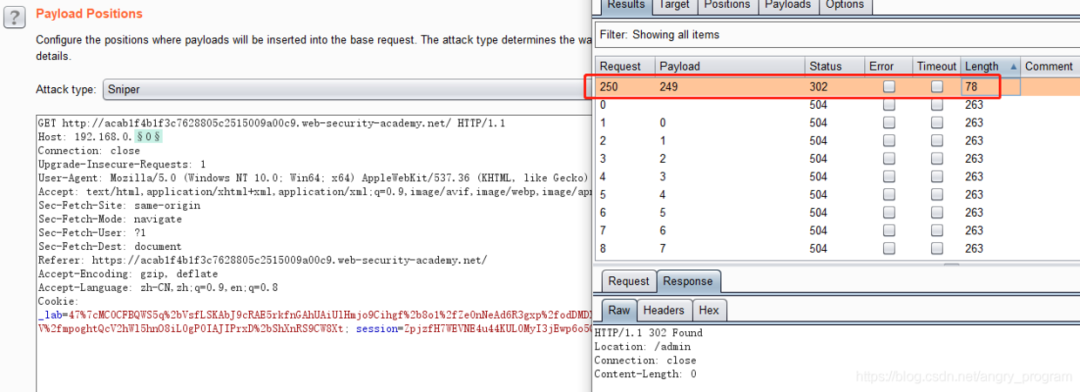Image resolution: width=1080 pixels, height=392 pixels.
Task: Switch to the Positions tab
Action: 727,5
